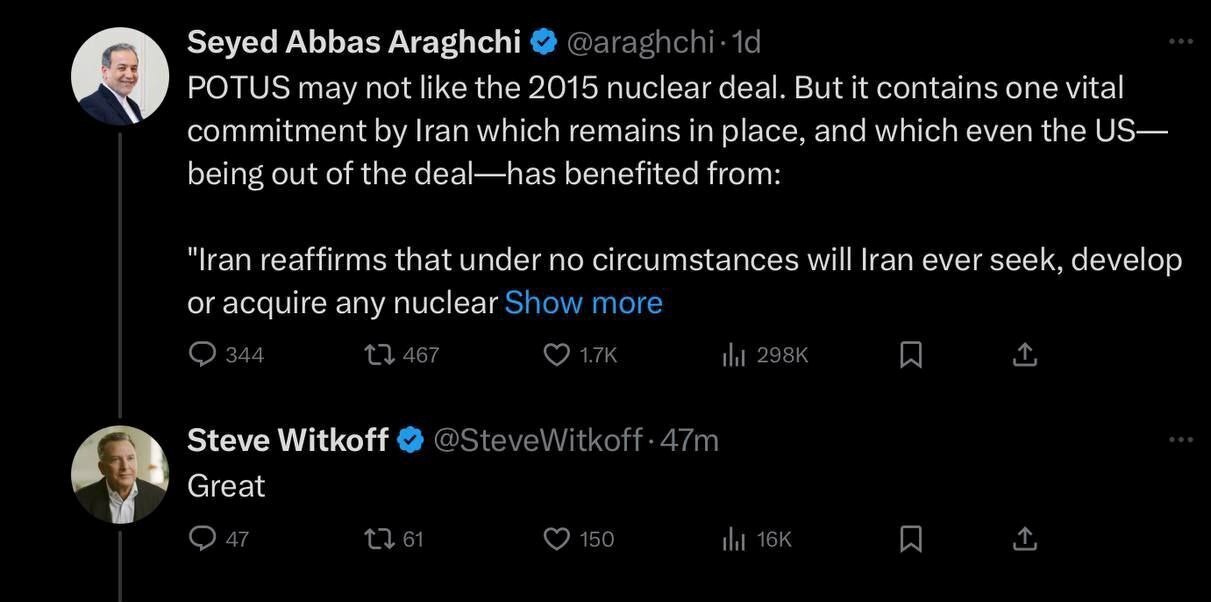1211x602 pixels.
Task: Open Steve Witkoff display name
Action: tap(288, 440)
